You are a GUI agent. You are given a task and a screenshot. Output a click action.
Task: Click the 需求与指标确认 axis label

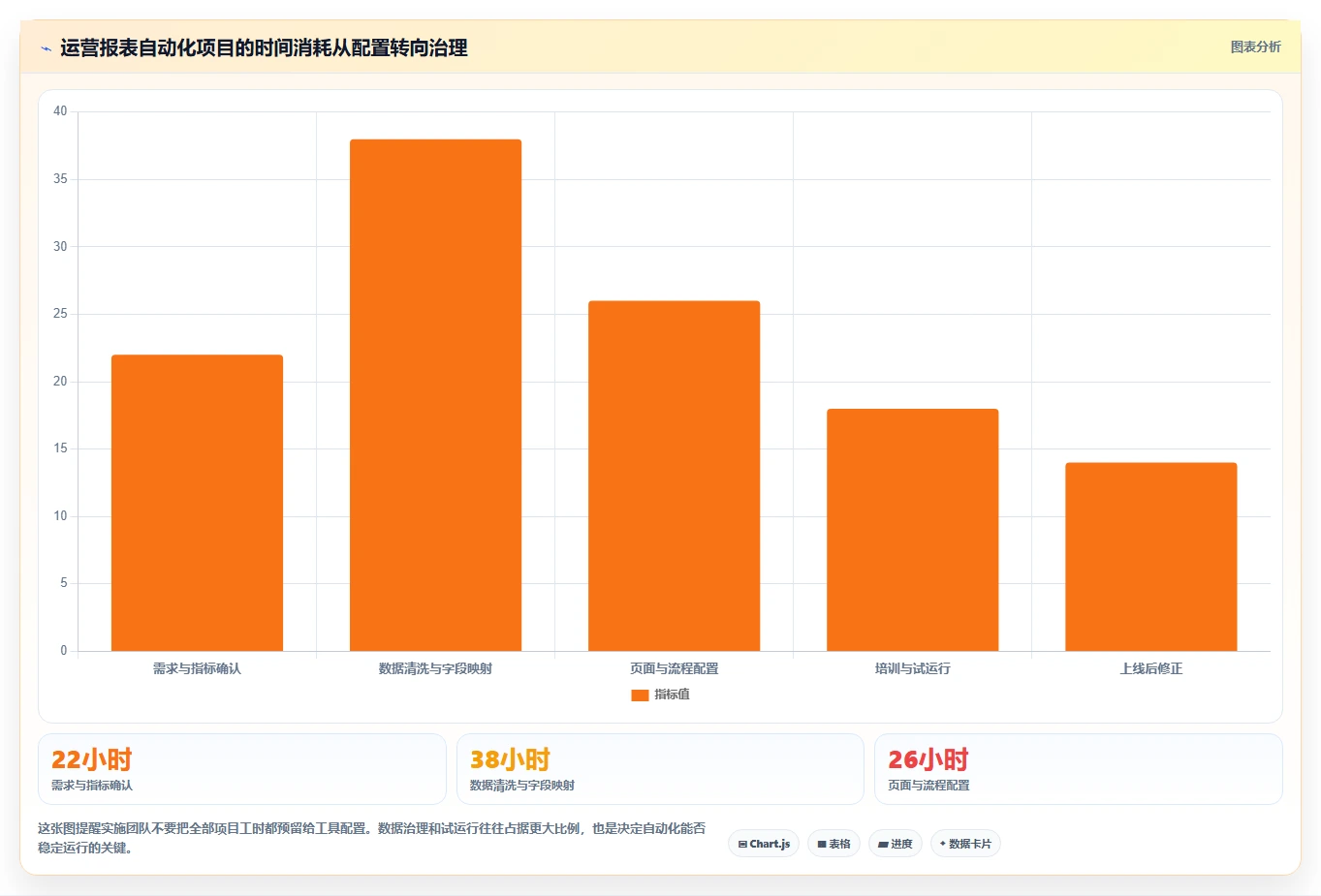tap(197, 668)
